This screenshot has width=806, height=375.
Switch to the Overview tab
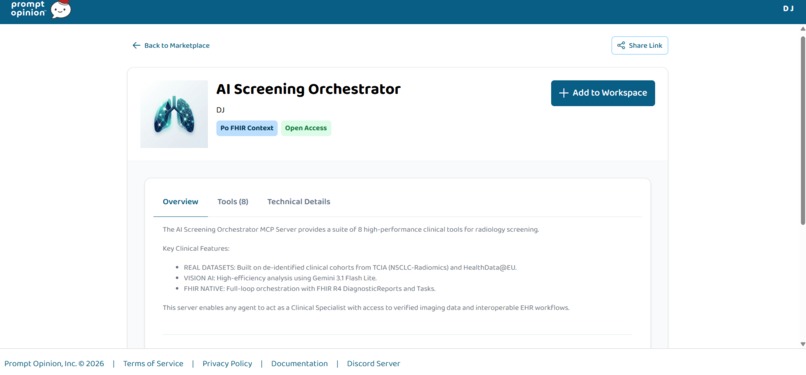click(x=180, y=201)
